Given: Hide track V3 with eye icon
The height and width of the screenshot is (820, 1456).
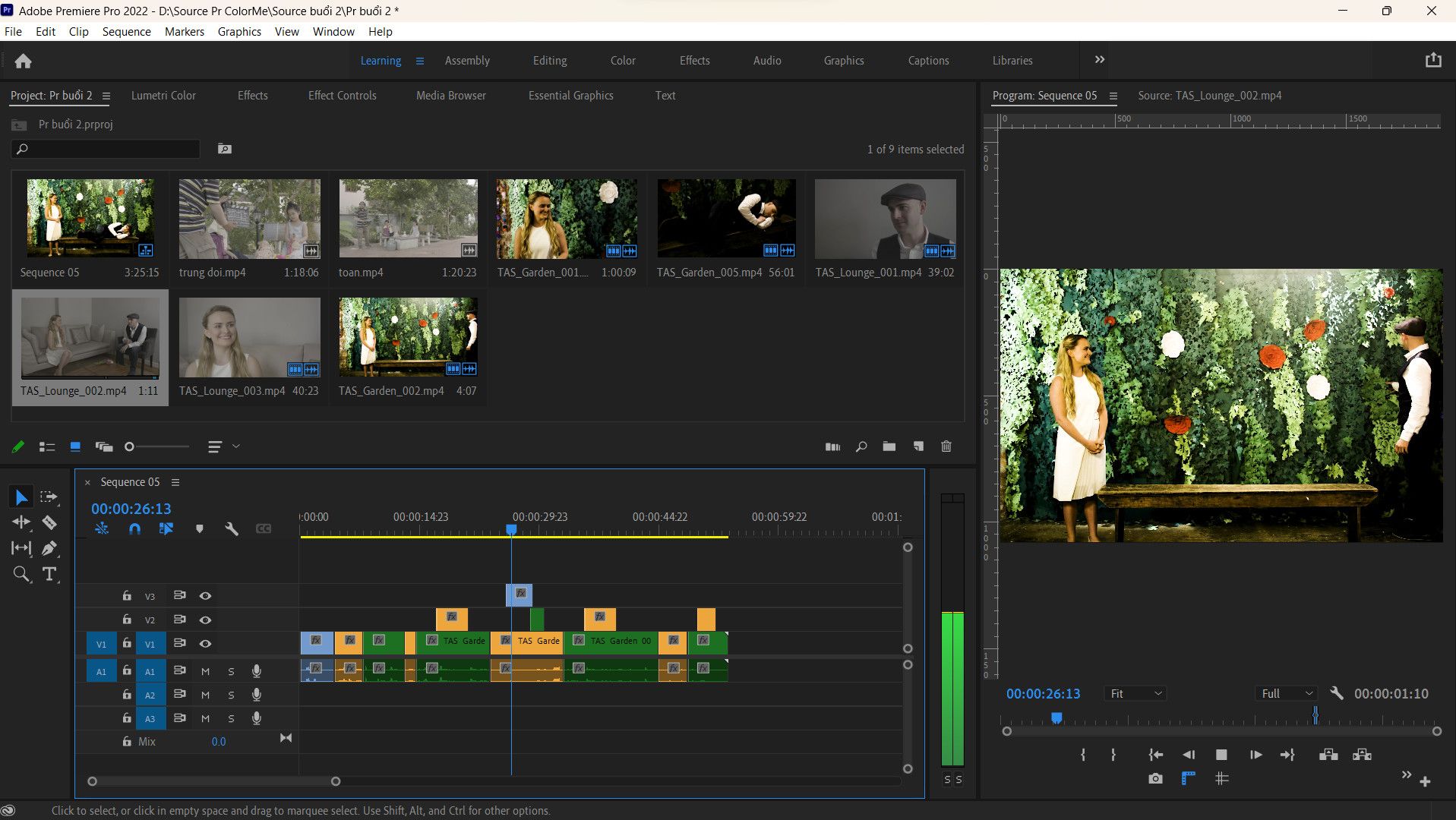Looking at the screenshot, I should 205,596.
